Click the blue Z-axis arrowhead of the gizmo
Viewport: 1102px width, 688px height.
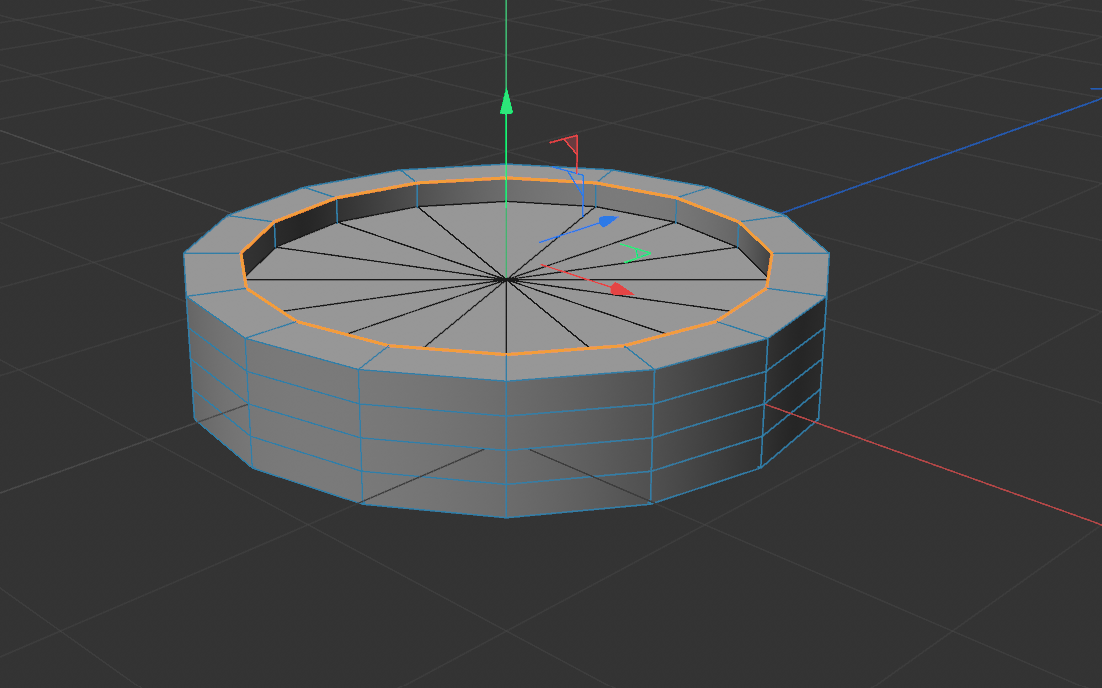(608, 221)
